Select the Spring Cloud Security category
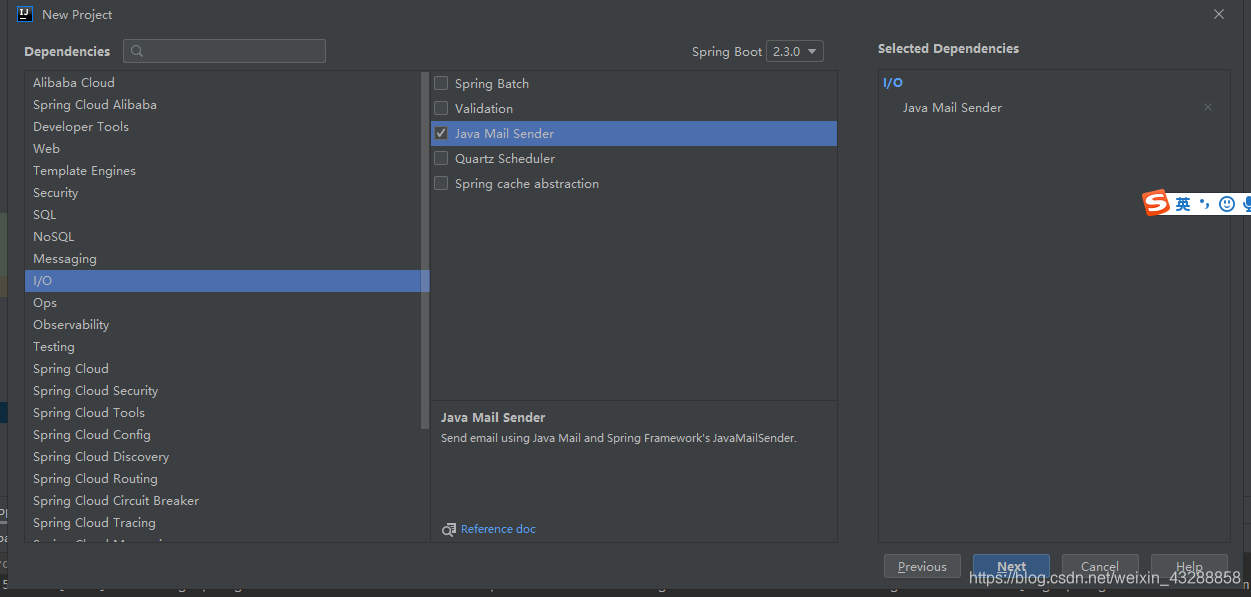Viewport: 1251px width, 597px height. [x=226, y=390]
